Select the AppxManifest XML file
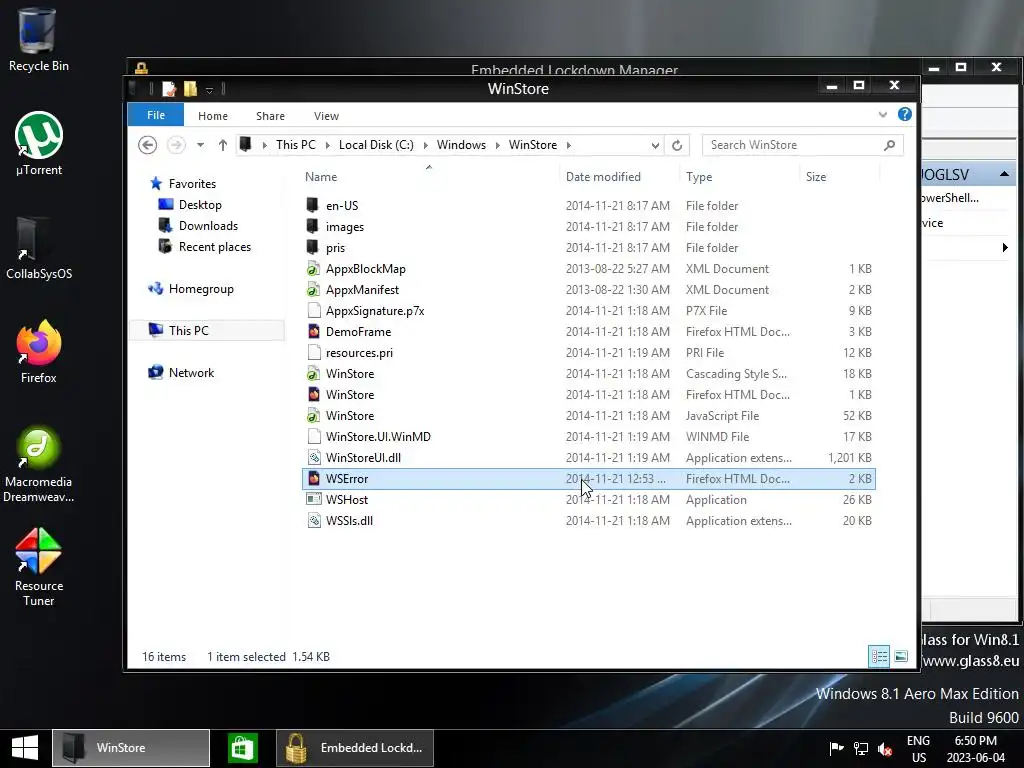 point(588,289)
